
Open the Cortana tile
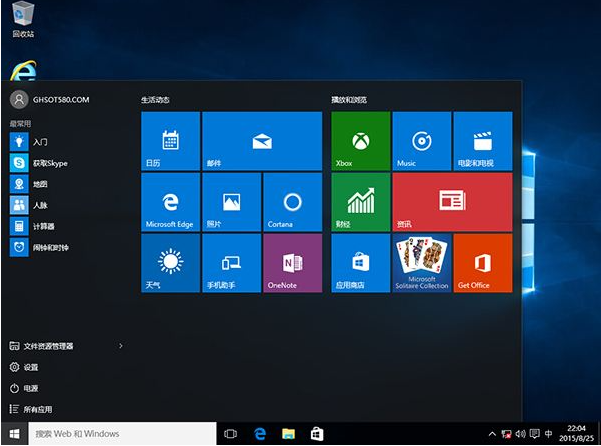click(292, 202)
